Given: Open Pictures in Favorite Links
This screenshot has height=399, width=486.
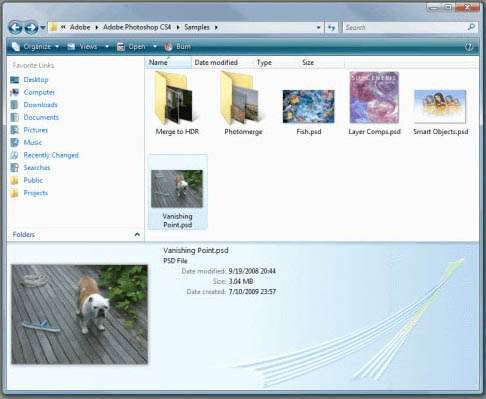Looking at the screenshot, I should coord(35,130).
